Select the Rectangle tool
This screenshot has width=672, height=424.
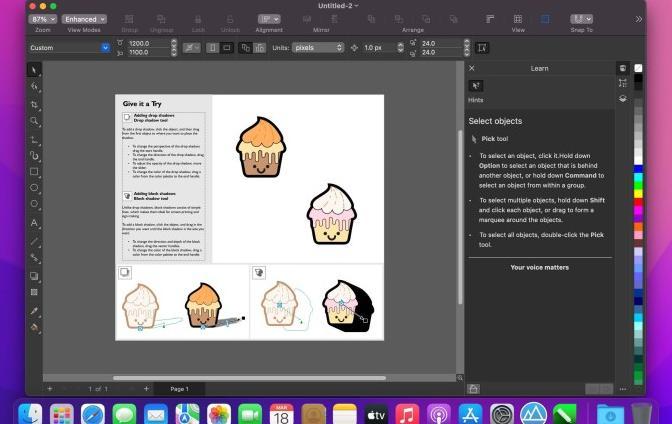(34, 172)
